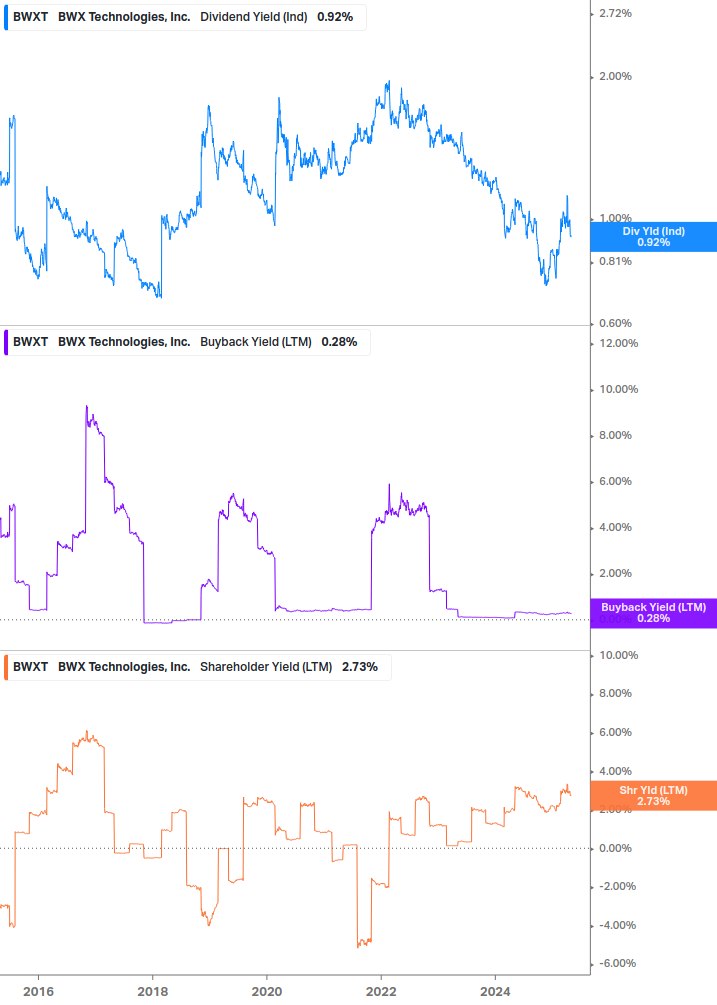
Task: Click the 2.72% tick on dividend yield axis
Action: tap(615, 13)
